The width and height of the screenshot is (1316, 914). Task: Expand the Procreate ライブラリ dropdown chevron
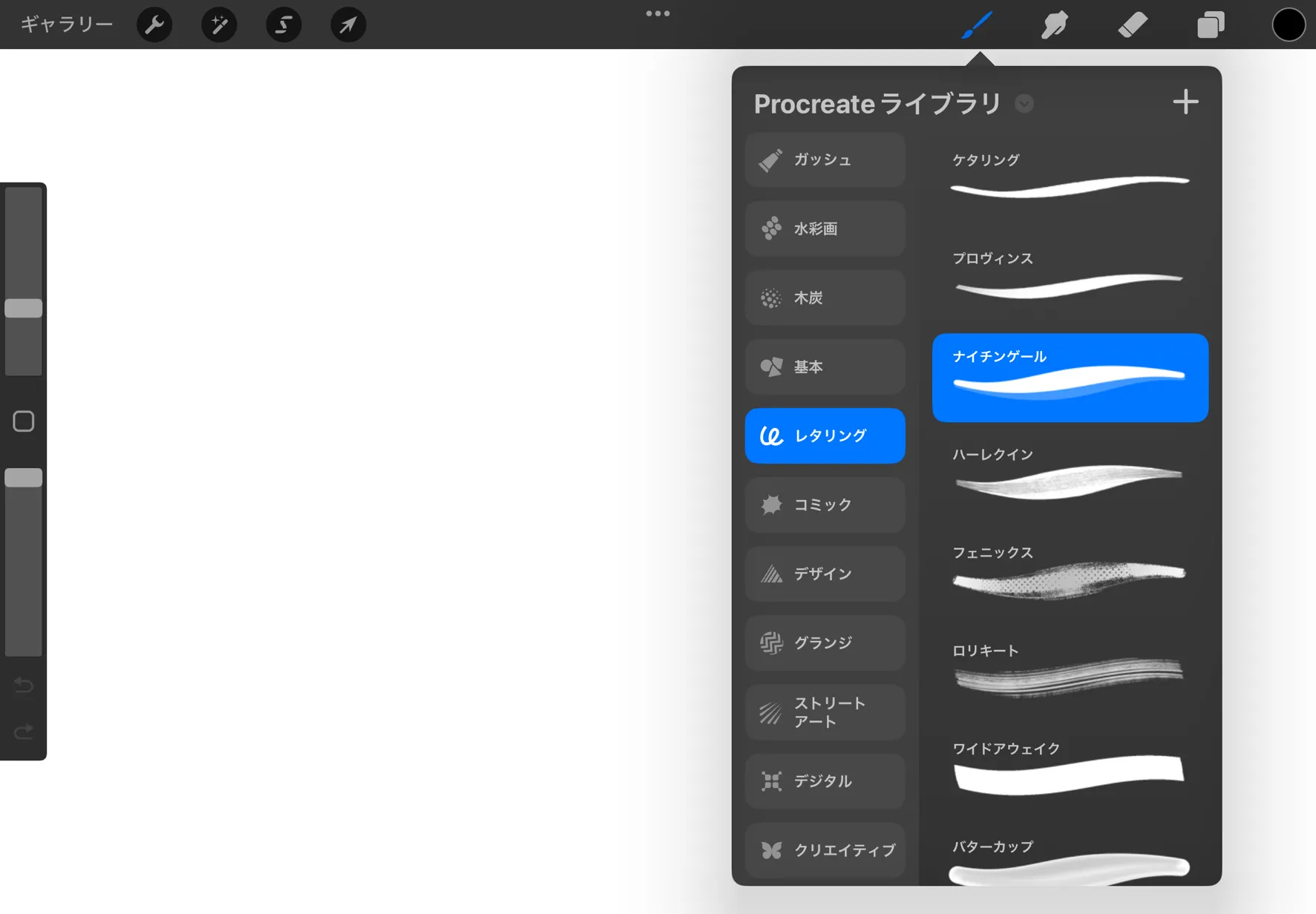pyautogui.click(x=1024, y=103)
